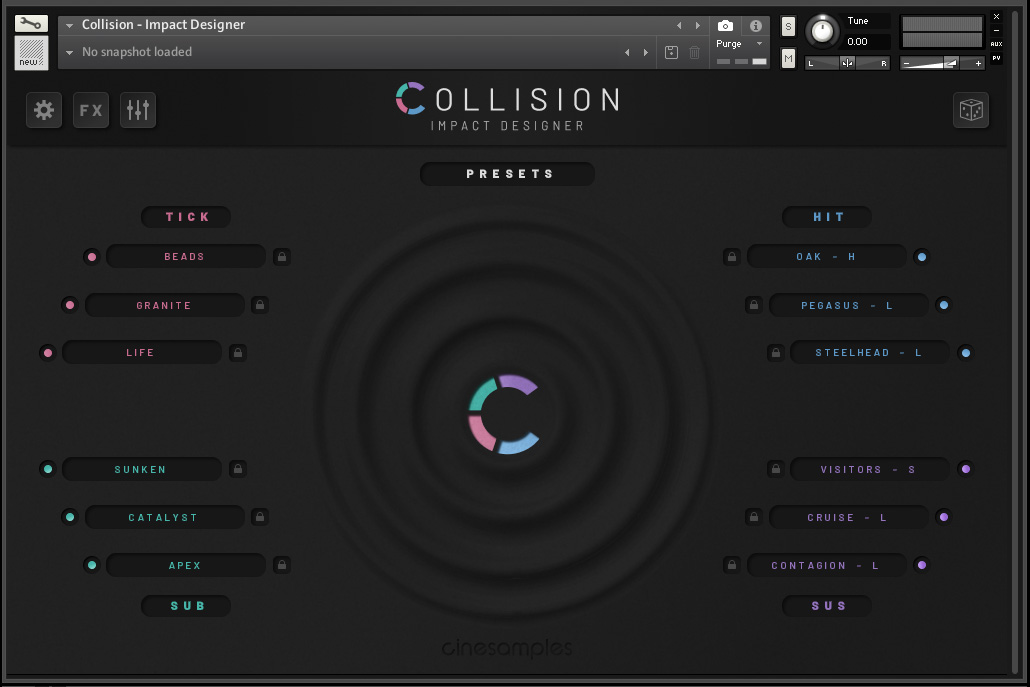Open the SUNKEN sound selector
1030x687 pixels.
click(141, 469)
